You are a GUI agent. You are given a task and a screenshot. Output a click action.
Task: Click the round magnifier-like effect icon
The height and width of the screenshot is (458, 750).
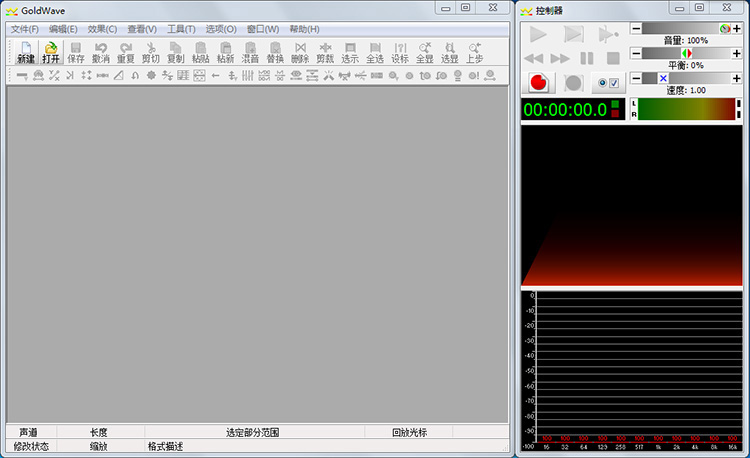coord(393,76)
